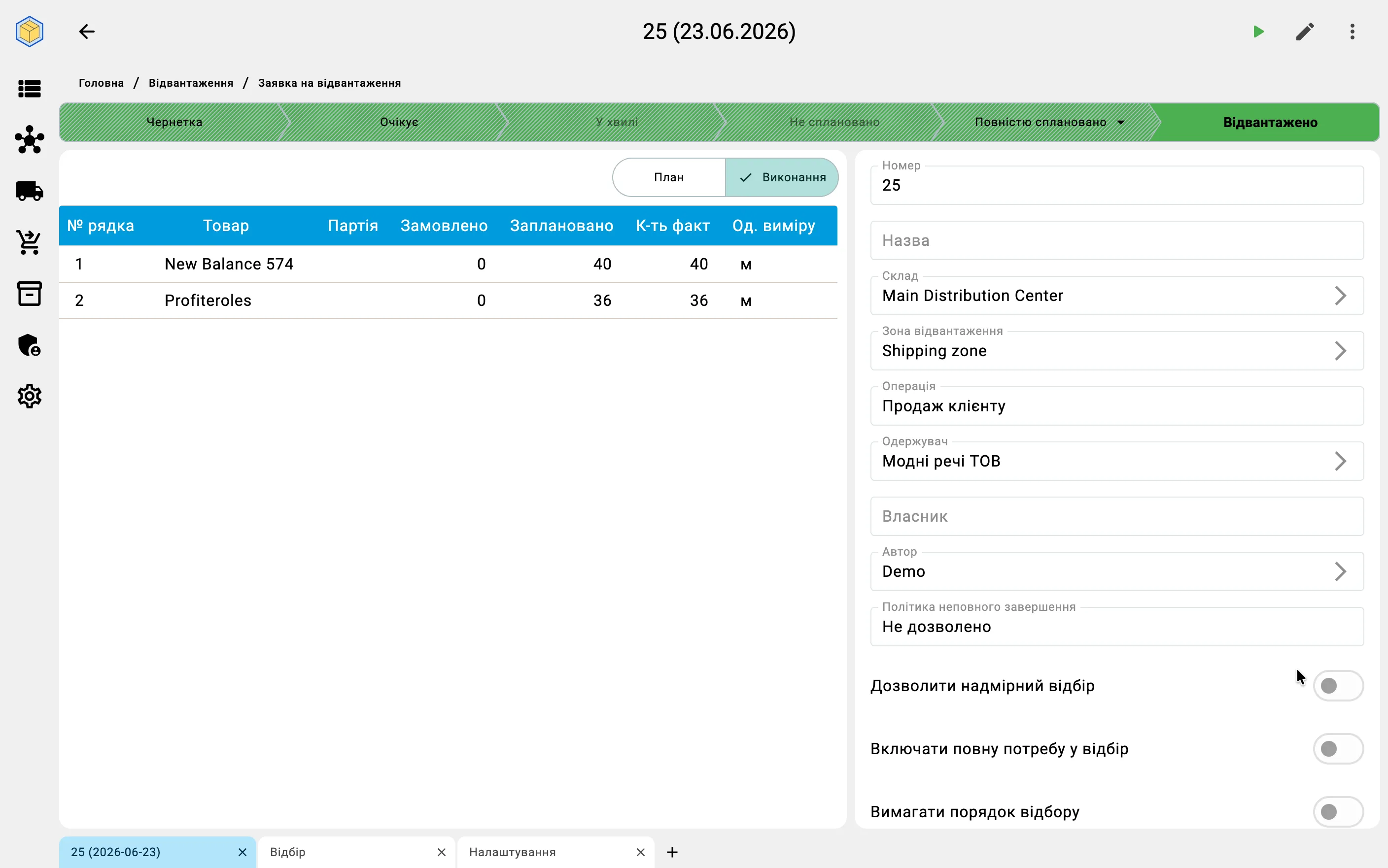The image size is (1388, 868).
Task: Click the Назва input field
Action: pos(1116,240)
